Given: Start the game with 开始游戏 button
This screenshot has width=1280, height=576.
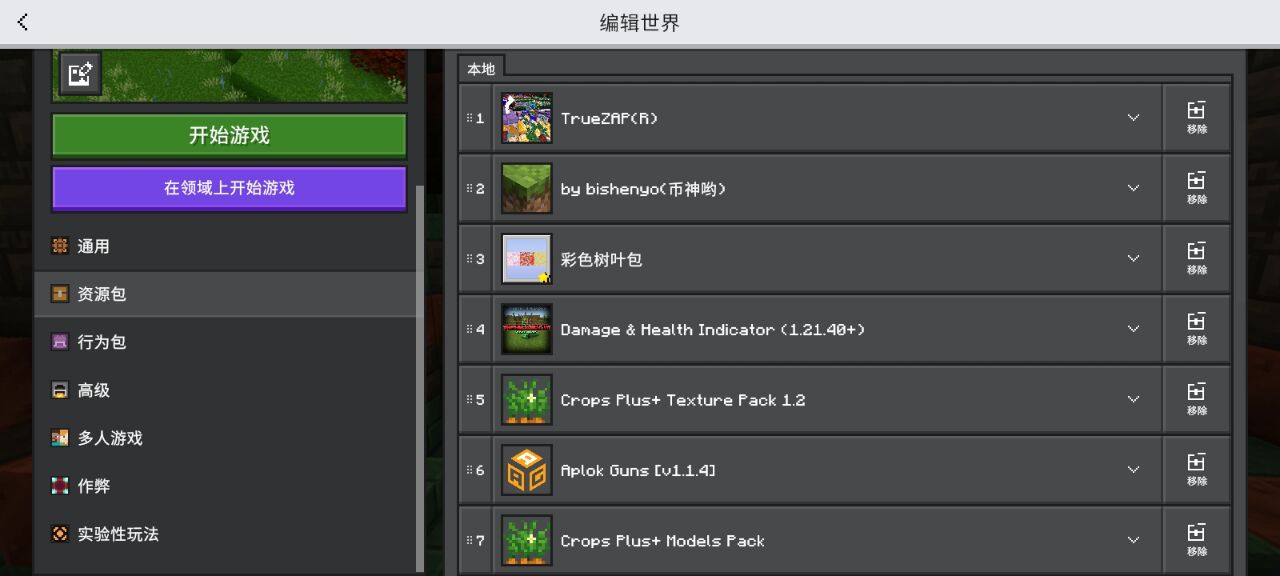Looking at the screenshot, I should point(229,135).
